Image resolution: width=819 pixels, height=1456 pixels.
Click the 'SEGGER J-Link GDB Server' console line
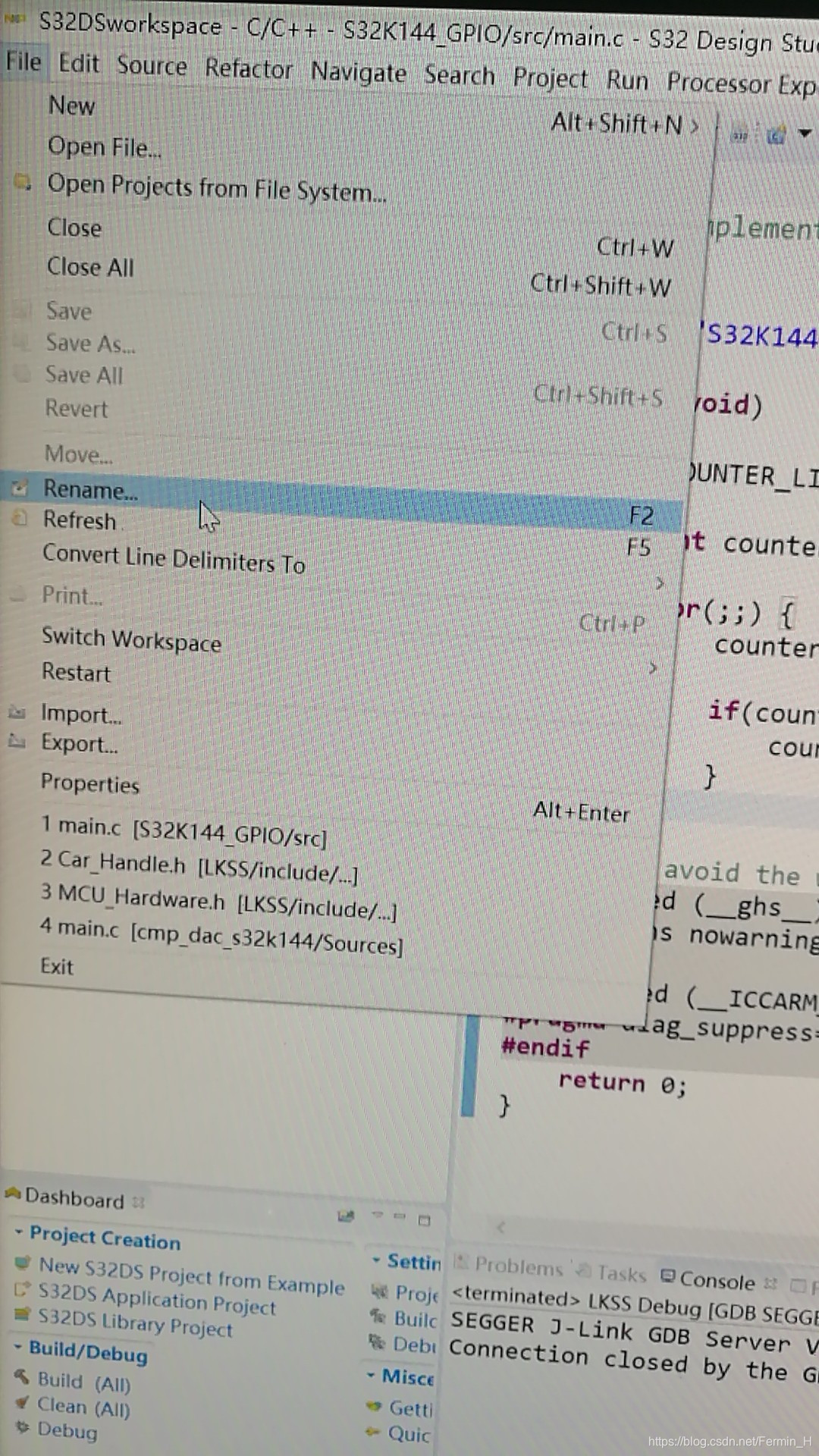point(635,1332)
